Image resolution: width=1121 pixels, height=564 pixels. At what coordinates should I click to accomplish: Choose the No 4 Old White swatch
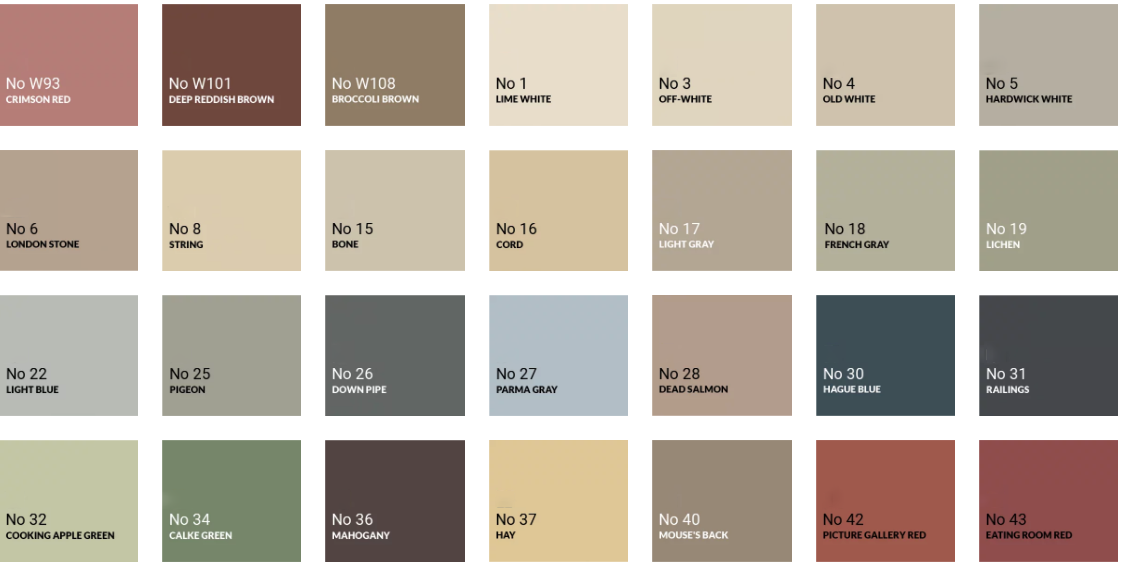pyautogui.click(x=885, y=65)
